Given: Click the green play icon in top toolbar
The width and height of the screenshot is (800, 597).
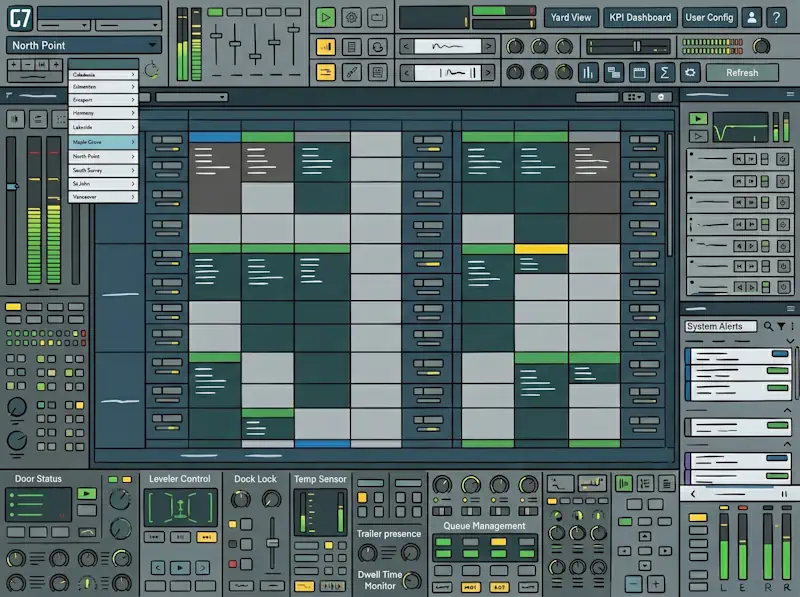Looking at the screenshot, I should coord(325,18).
